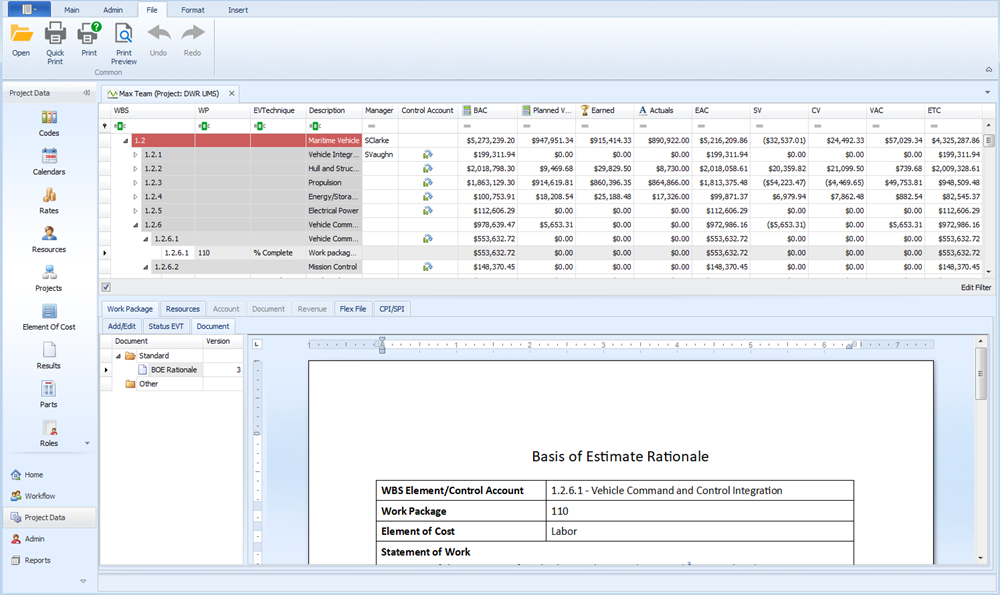Expand WBS row 1.2.3 Propulsion

pos(137,183)
